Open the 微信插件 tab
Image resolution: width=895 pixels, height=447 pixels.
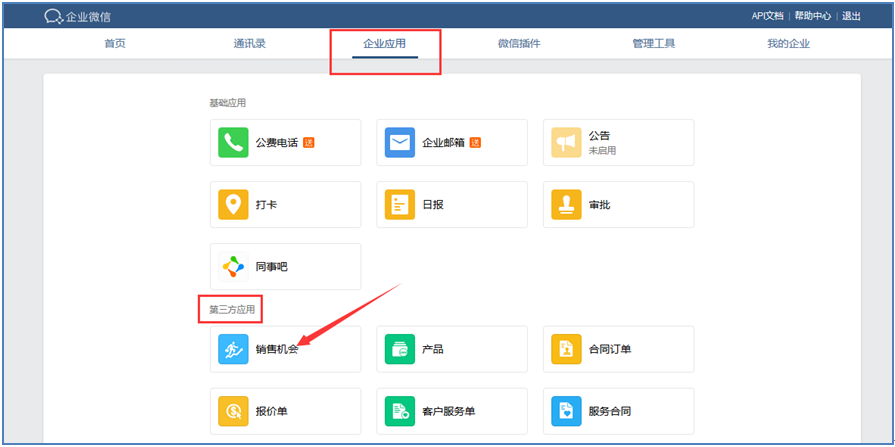tap(519, 44)
